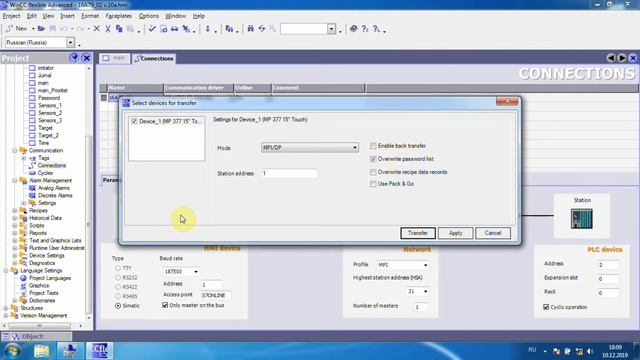Click the Station address input field

click(289, 173)
